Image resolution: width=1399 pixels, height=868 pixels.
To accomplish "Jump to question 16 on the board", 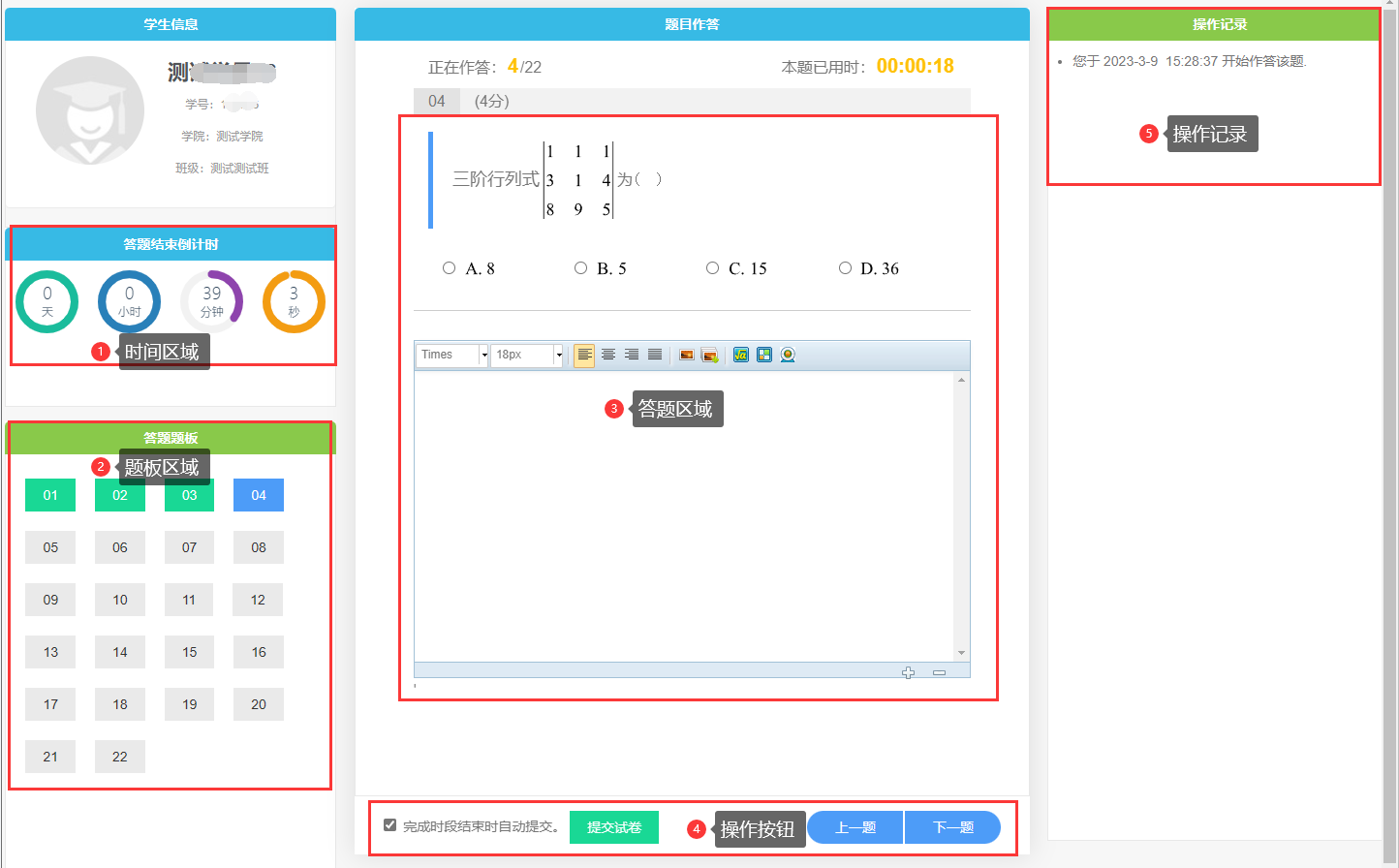I will pos(259,652).
